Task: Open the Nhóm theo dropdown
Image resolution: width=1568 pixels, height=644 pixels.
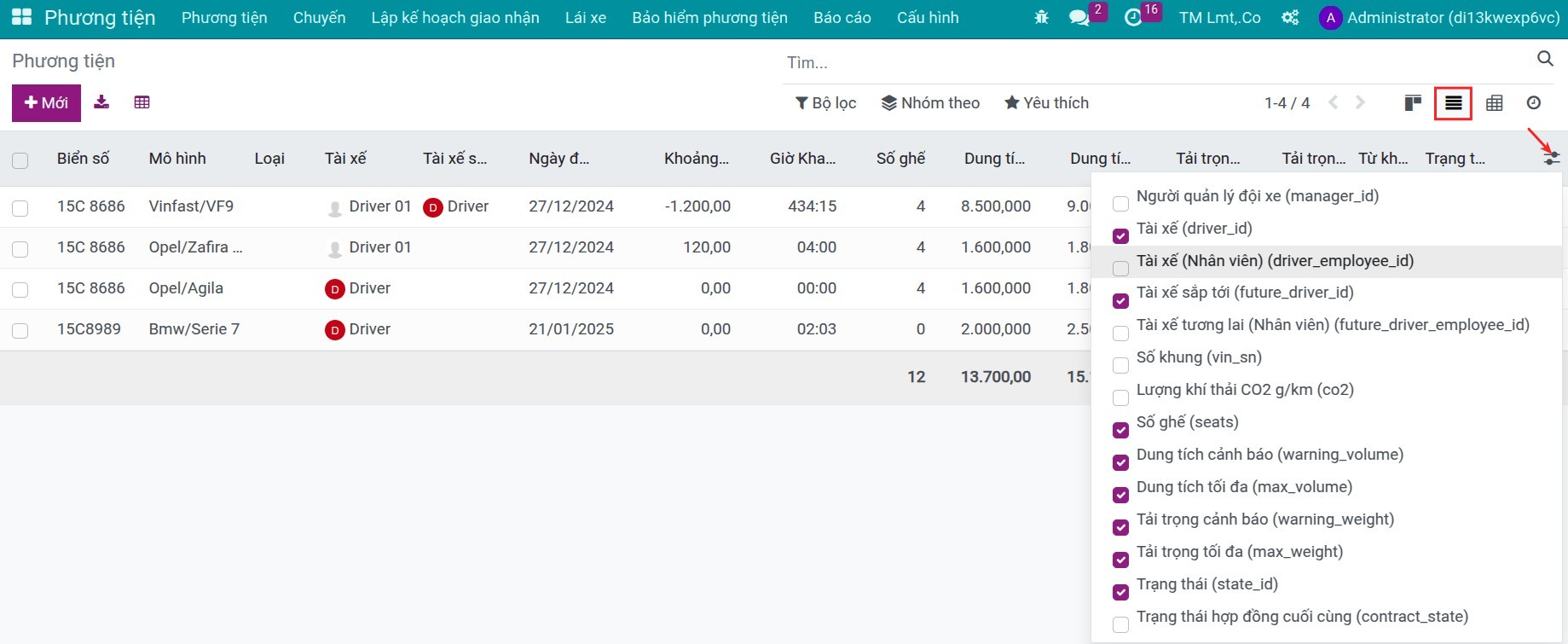Action: click(930, 103)
